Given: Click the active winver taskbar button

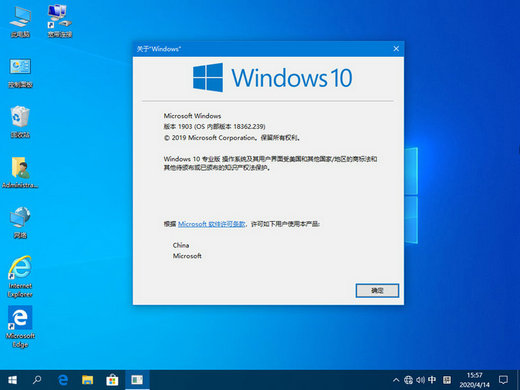Looking at the screenshot, I should point(137,380).
